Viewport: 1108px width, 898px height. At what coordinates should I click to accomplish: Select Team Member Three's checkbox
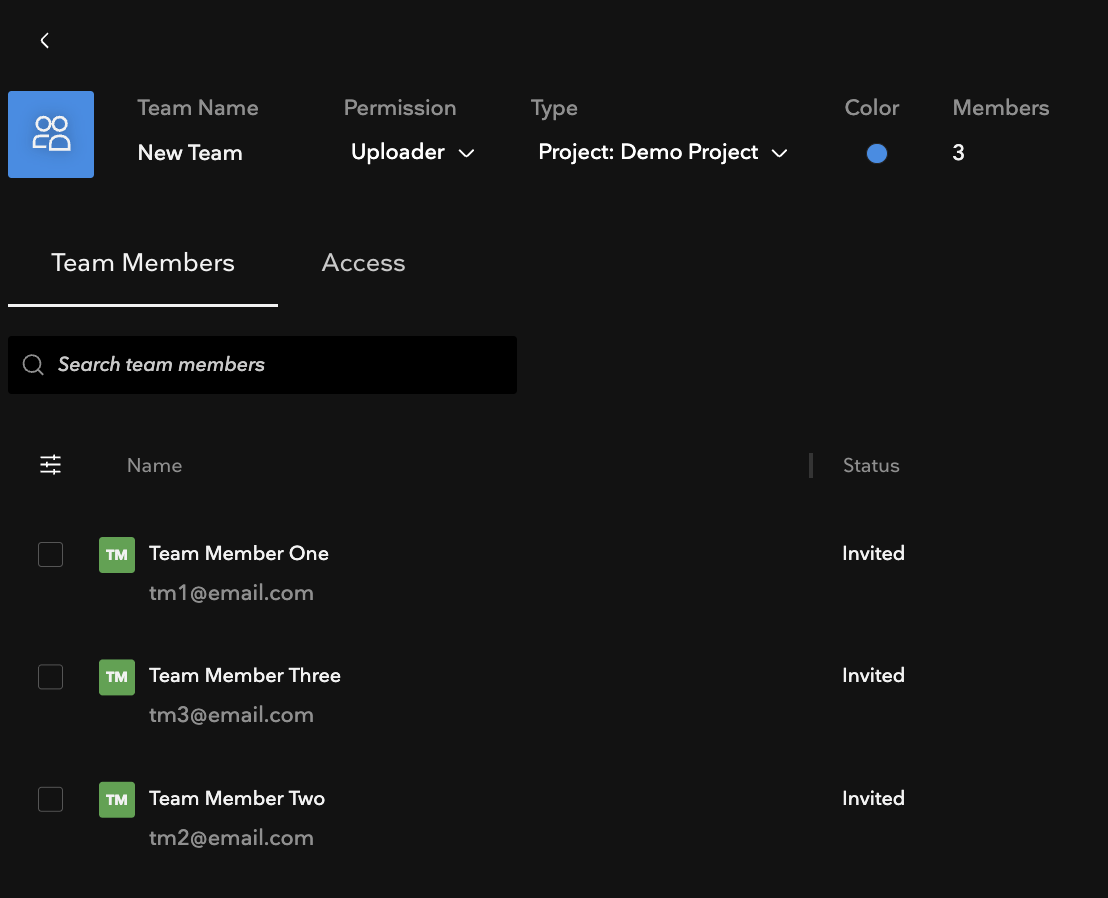(x=50, y=677)
